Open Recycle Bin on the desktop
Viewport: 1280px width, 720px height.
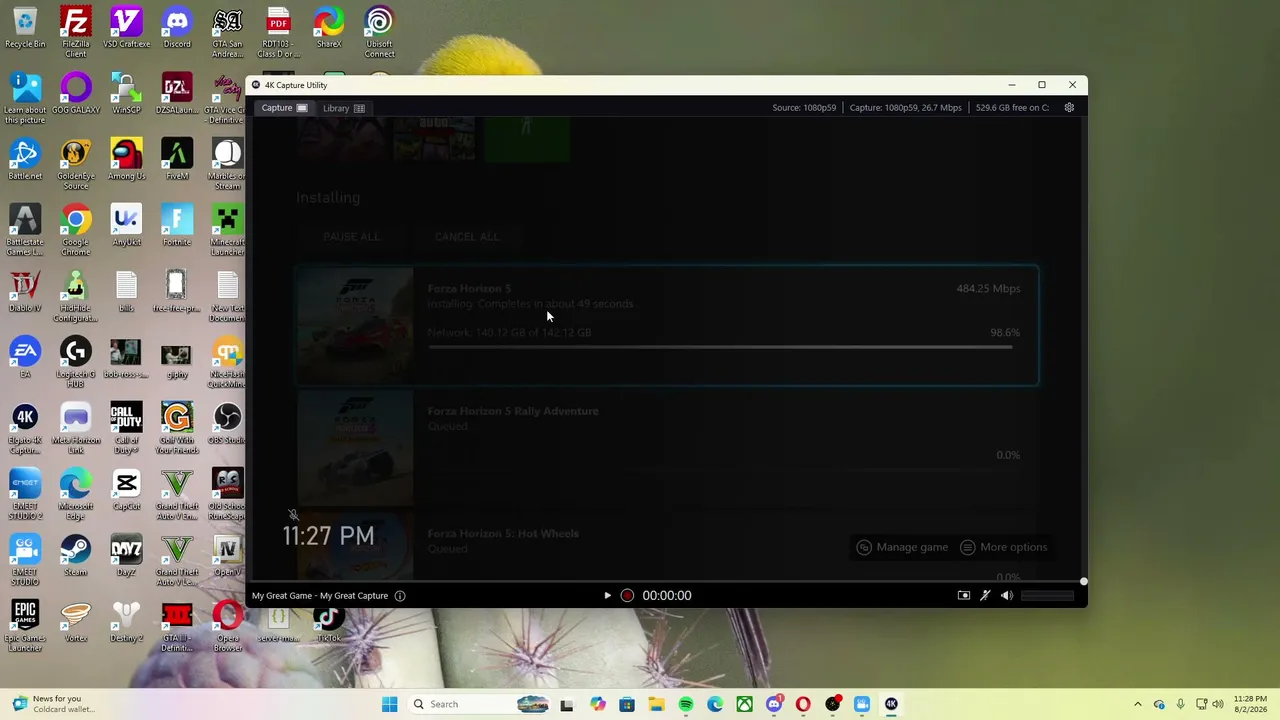pos(25,28)
